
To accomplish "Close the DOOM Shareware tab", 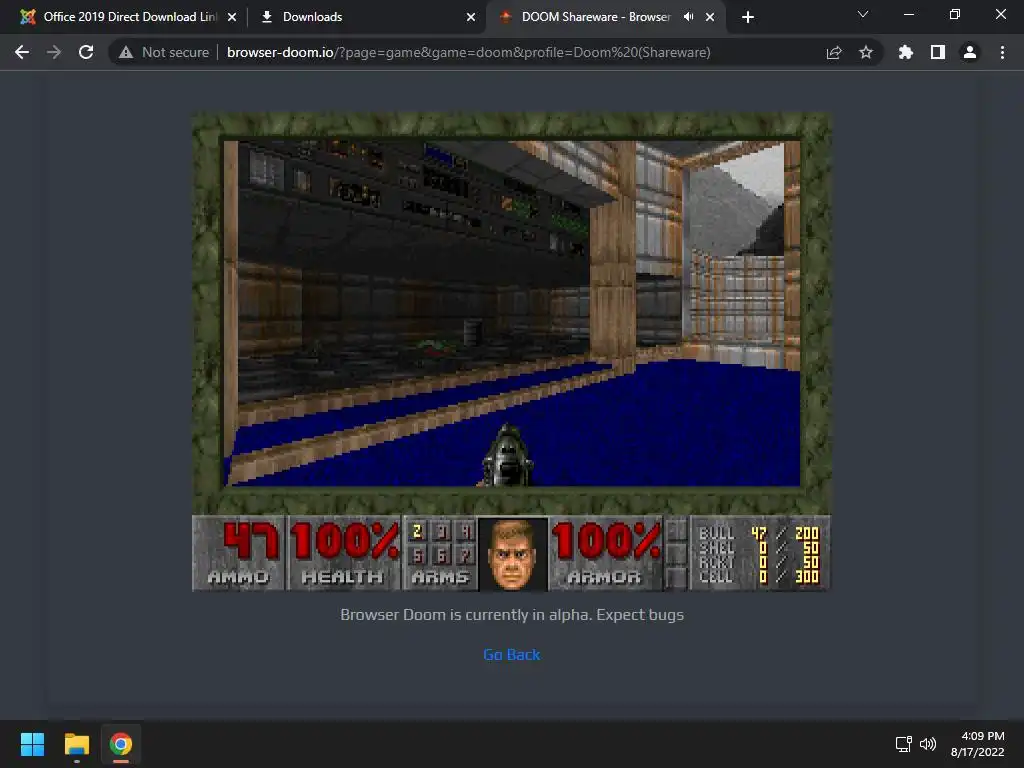I will 710,17.
